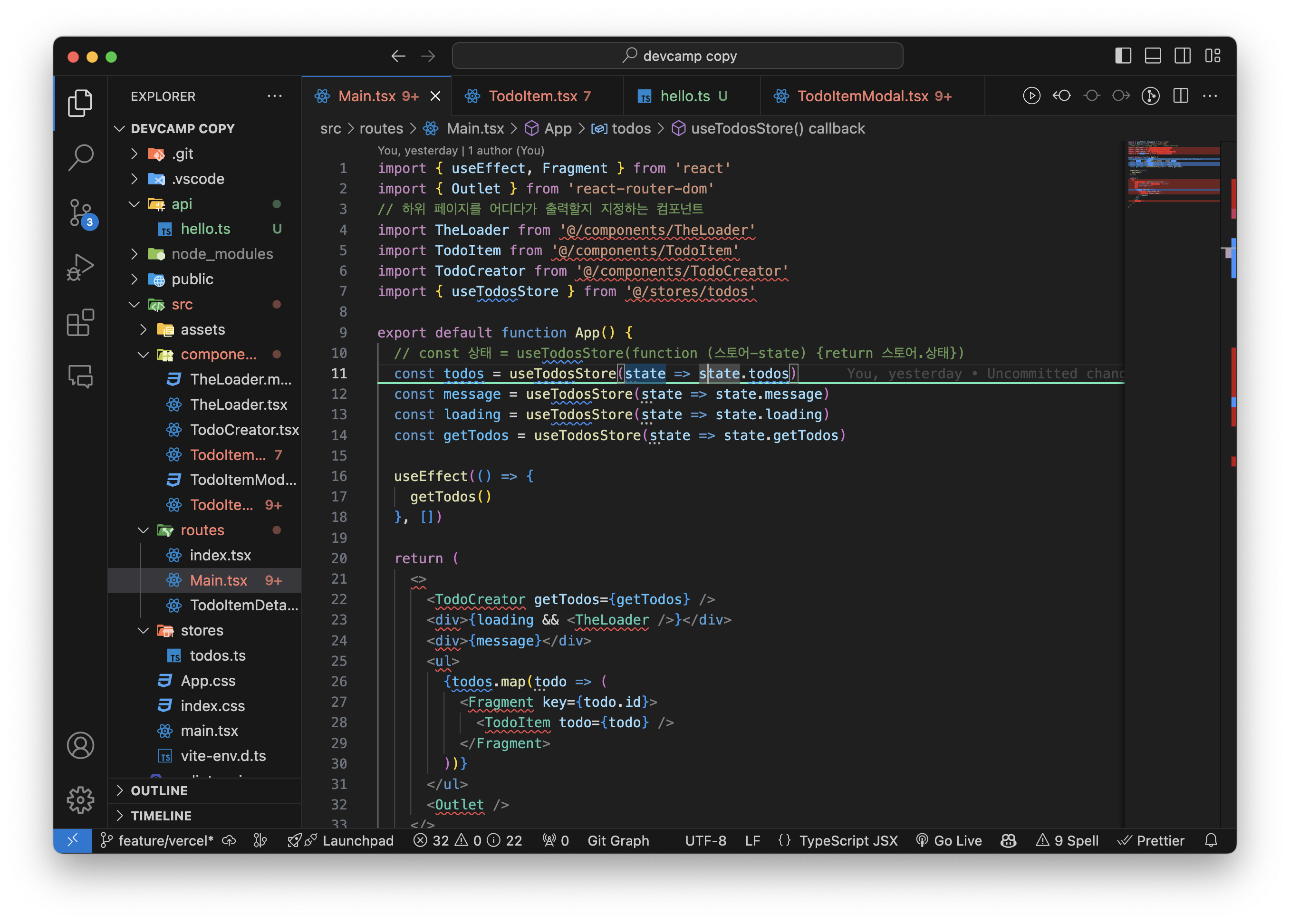
Task: Collapse the stores folder
Action: (202, 630)
